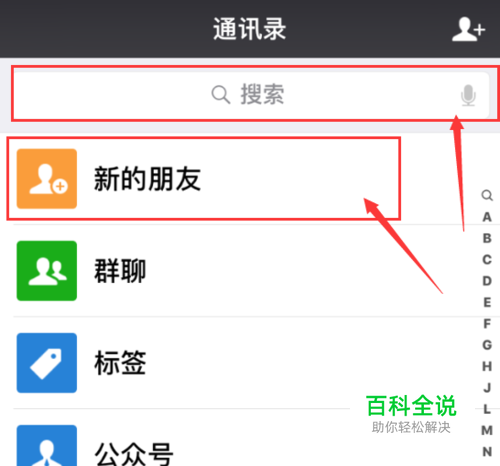Jump to letter D in index
The height and width of the screenshot is (466, 500).
click(x=487, y=281)
